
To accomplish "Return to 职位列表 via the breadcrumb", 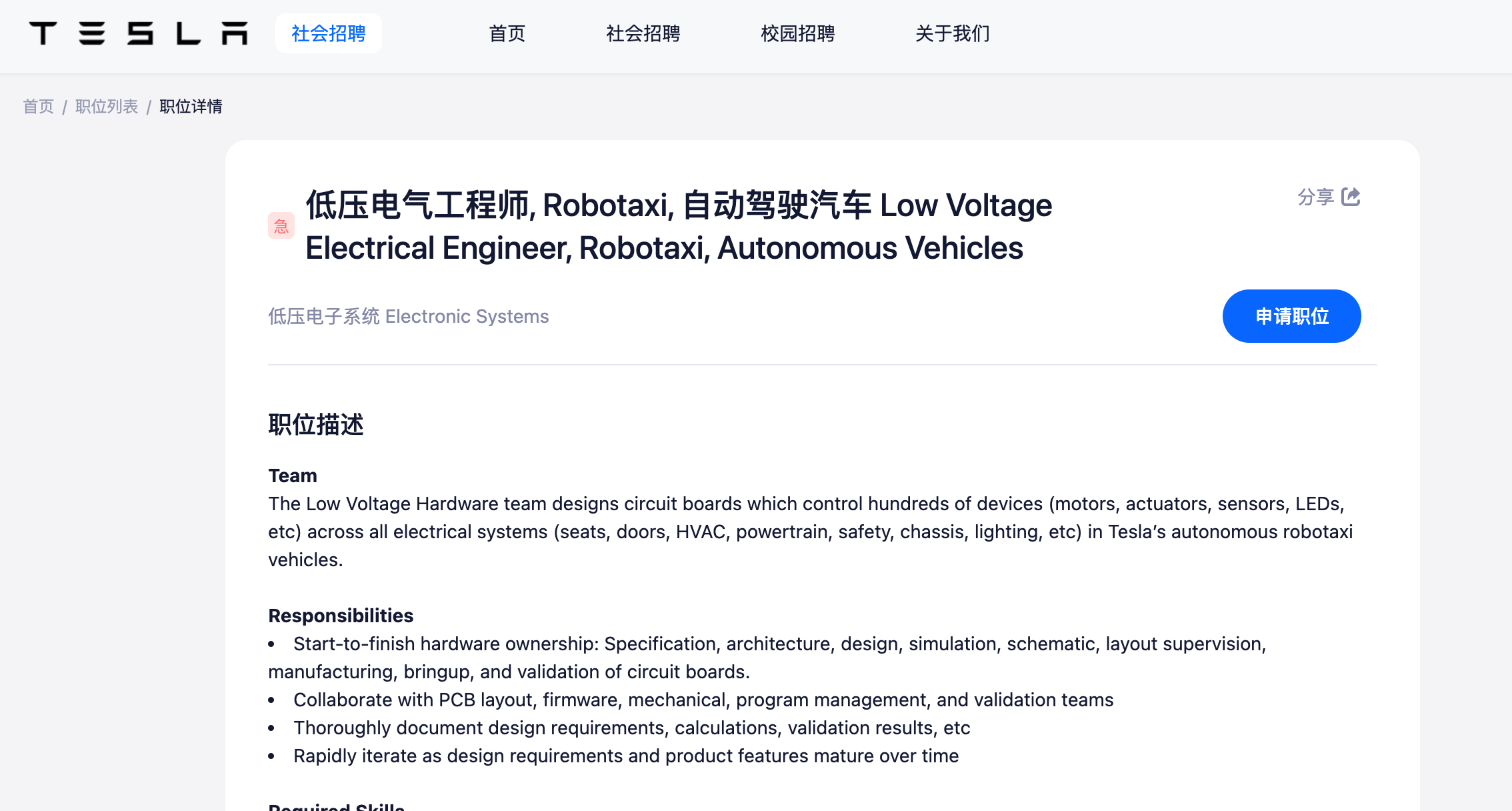I will 107,107.
